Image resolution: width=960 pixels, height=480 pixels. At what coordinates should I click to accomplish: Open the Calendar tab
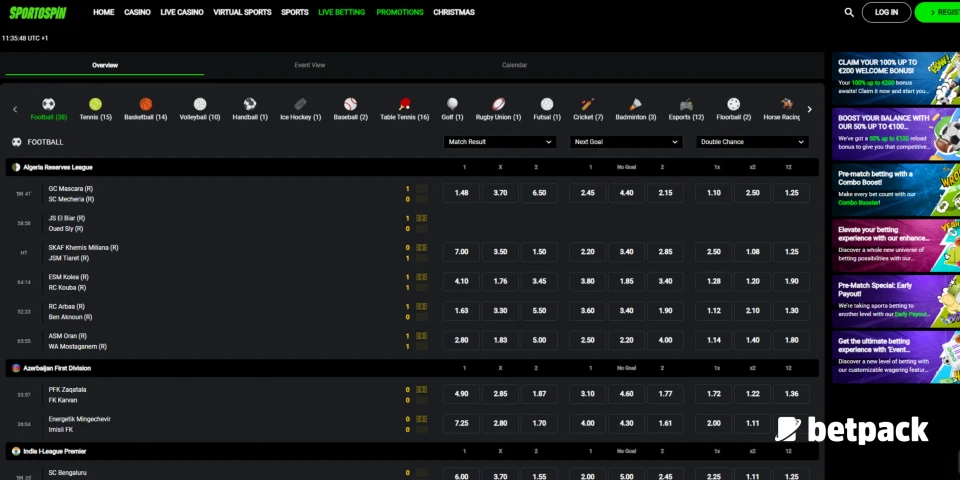pyautogui.click(x=514, y=65)
